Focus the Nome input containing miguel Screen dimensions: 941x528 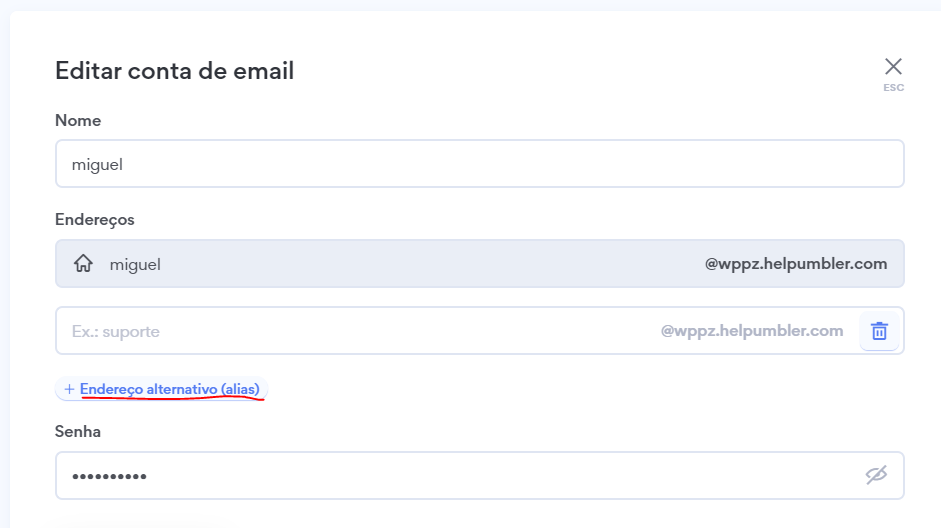point(479,164)
